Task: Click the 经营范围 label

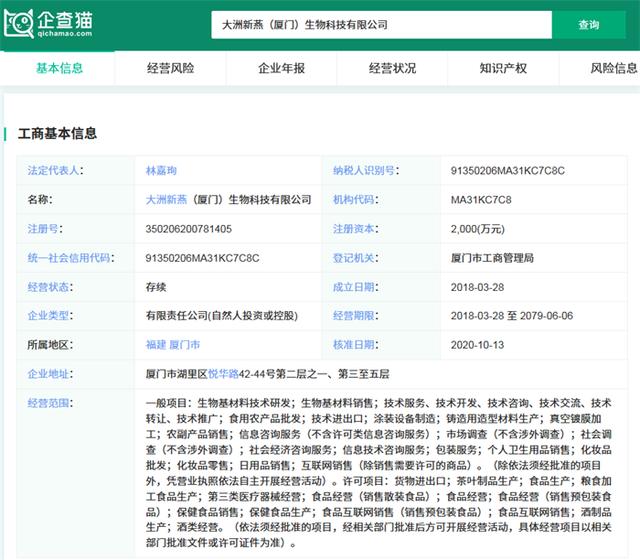Action: [x=50, y=403]
